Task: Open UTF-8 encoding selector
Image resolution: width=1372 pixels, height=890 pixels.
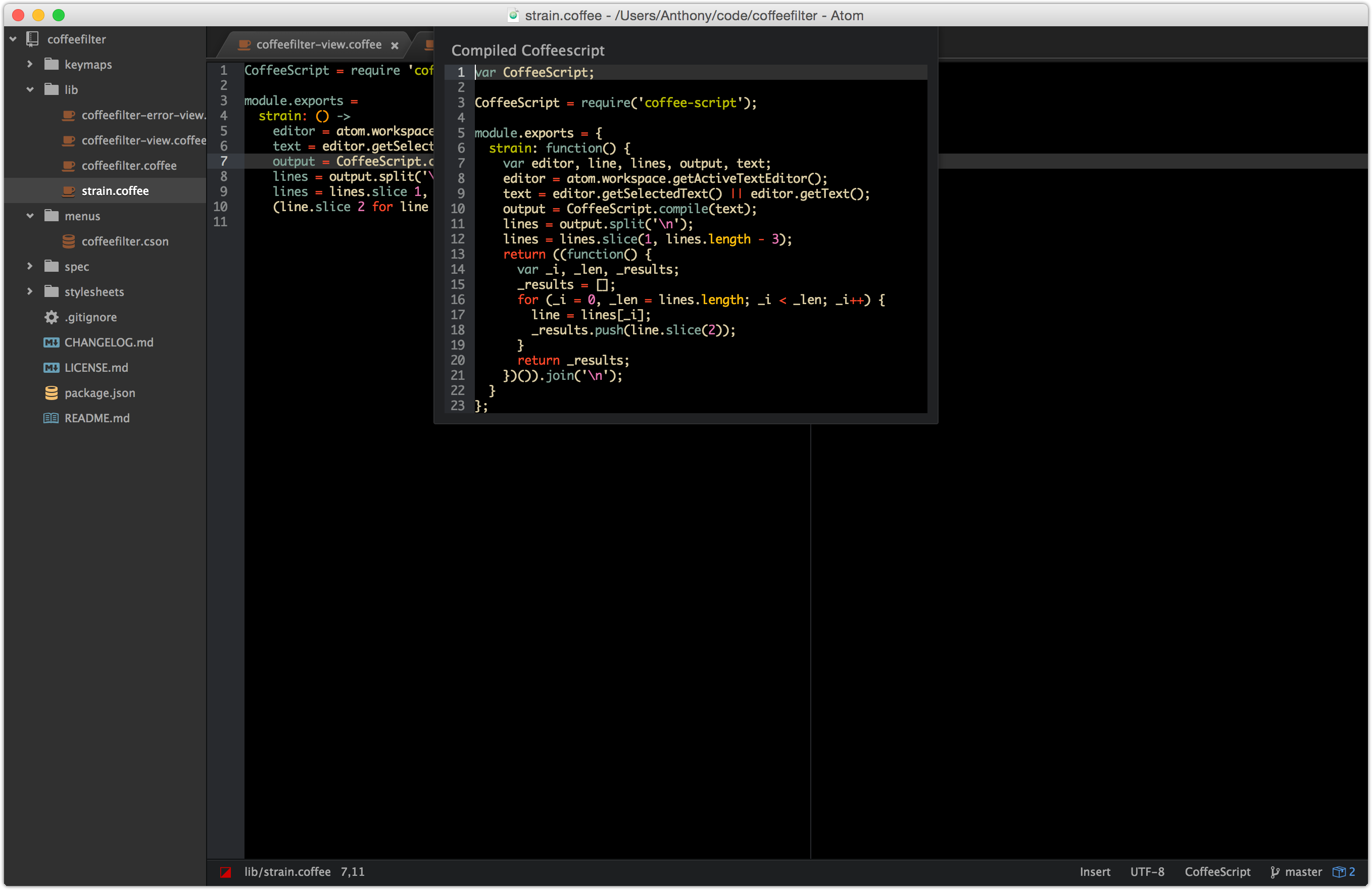Action: click(1147, 872)
